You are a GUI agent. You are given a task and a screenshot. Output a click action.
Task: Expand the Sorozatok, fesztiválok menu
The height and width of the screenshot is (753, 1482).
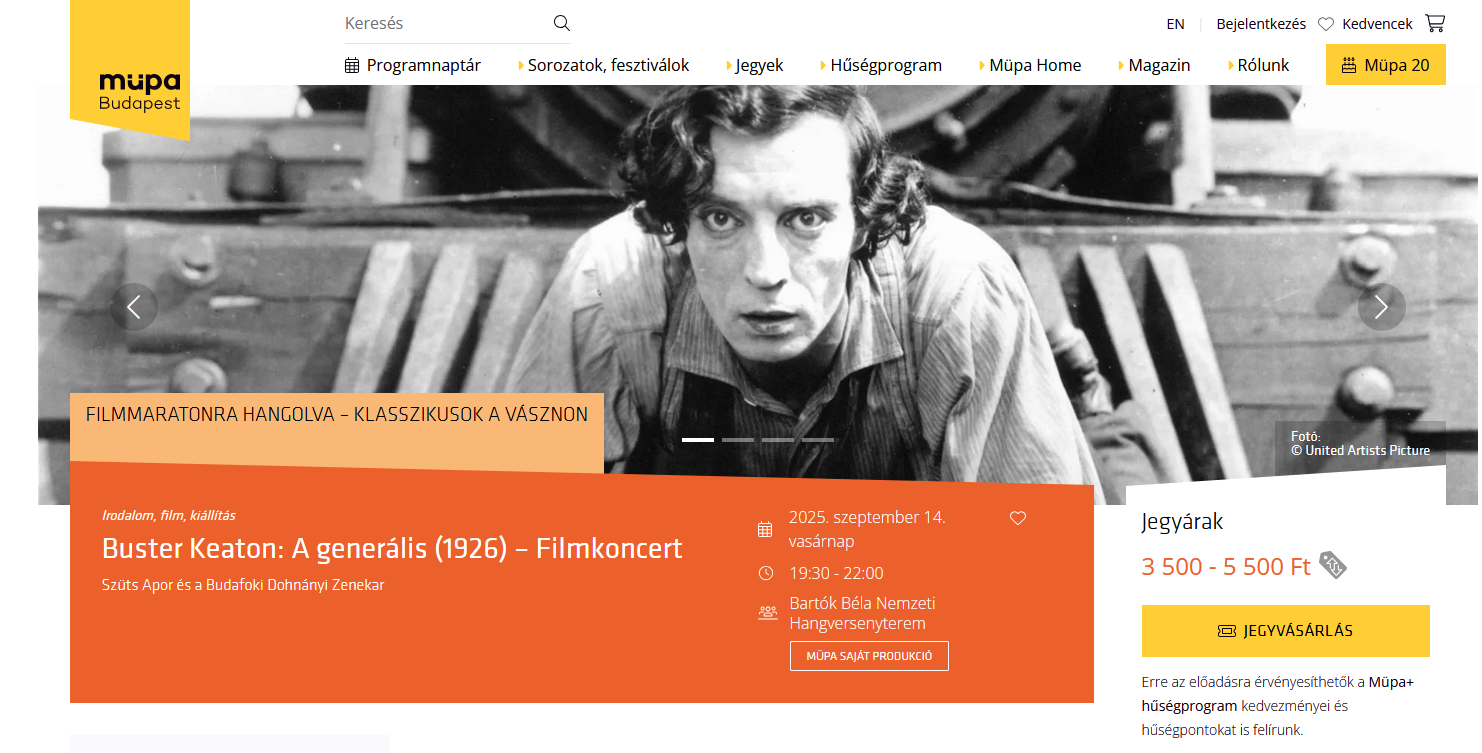point(604,65)
